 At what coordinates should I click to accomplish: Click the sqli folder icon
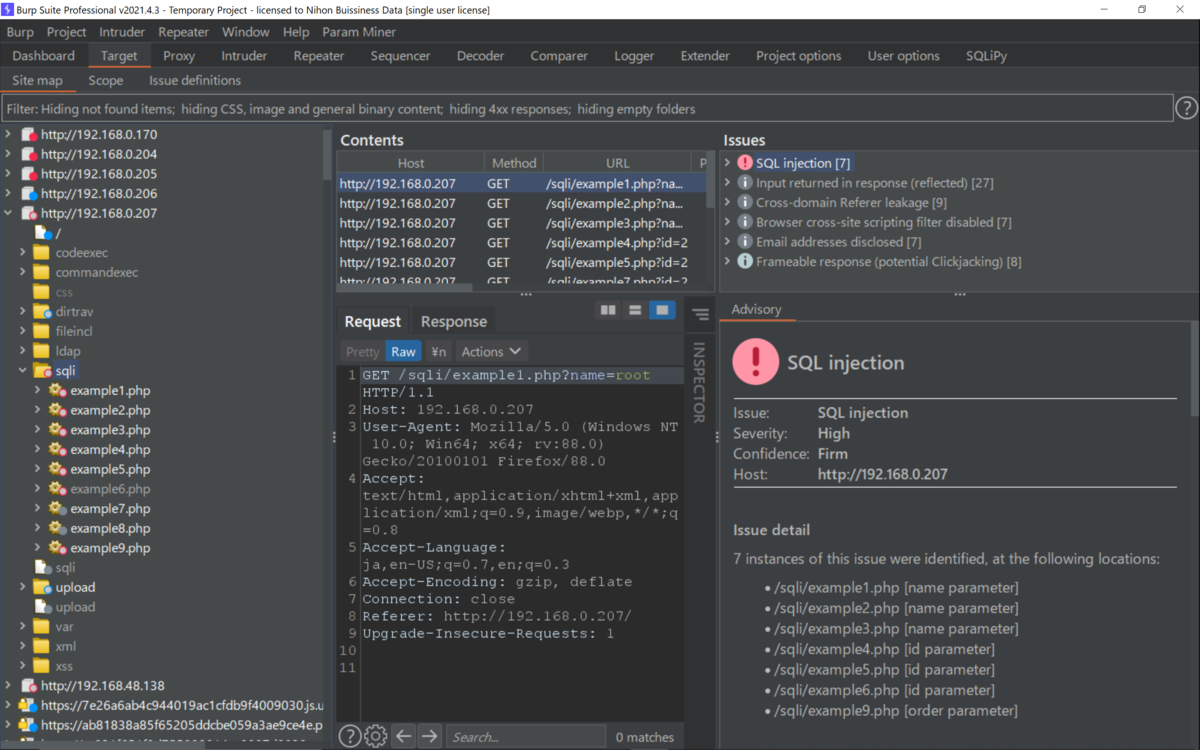coord(42,371)
